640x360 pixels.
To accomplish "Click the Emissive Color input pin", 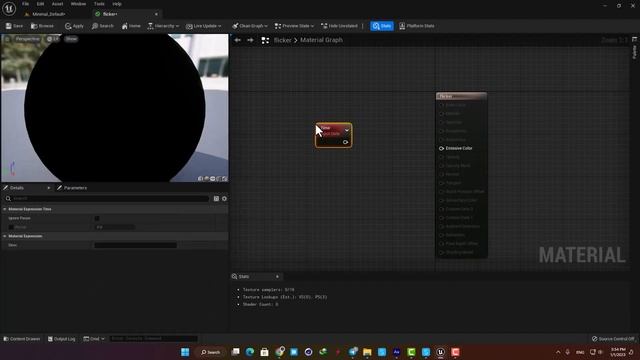I will click(441, 148).
